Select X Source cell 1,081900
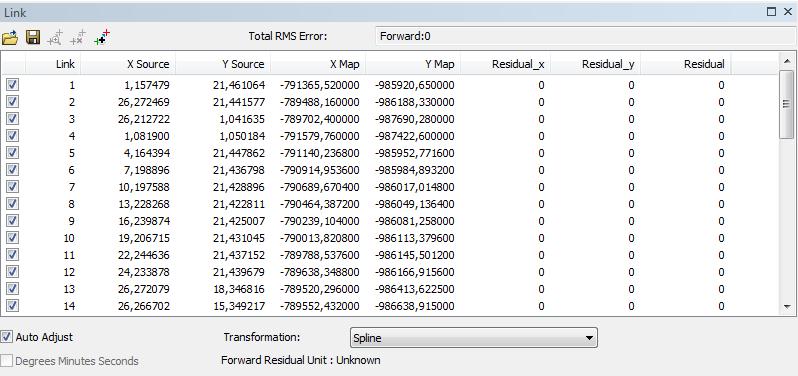The width and height of the screenshot is (798, 376). point(148,136)
